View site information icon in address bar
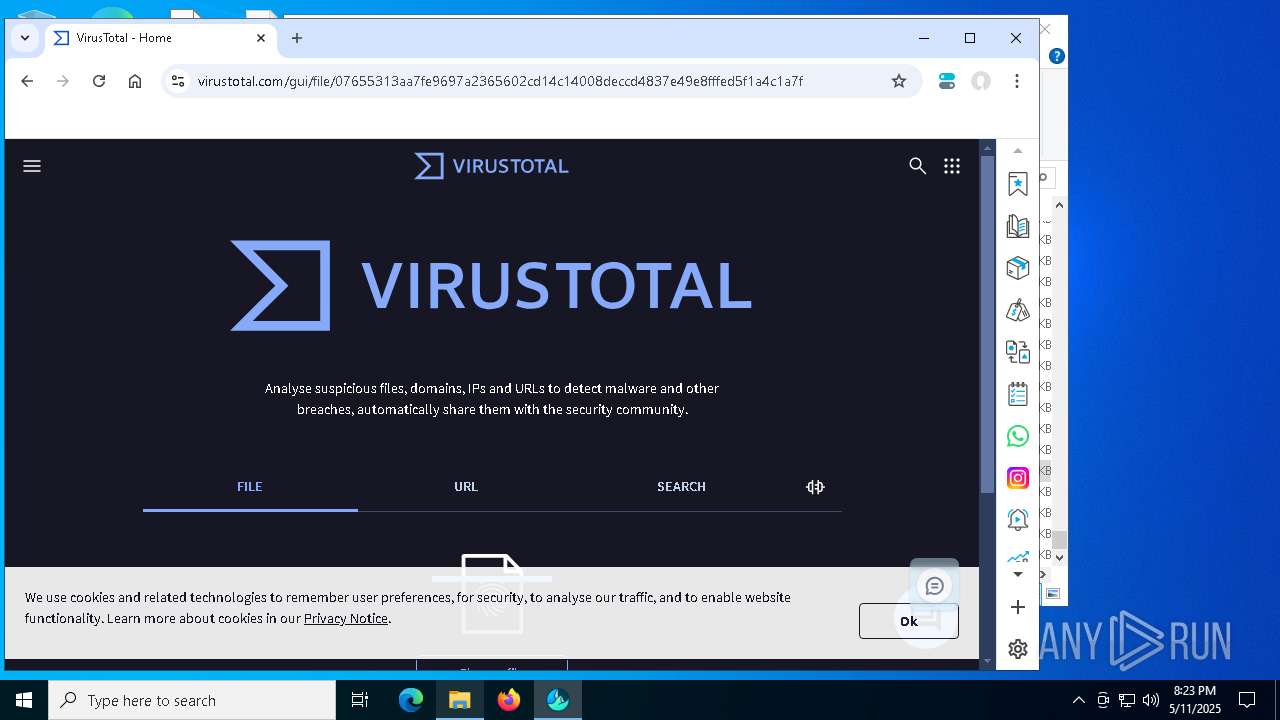Viewport: 1280px width, 720px height. (177, 81)
